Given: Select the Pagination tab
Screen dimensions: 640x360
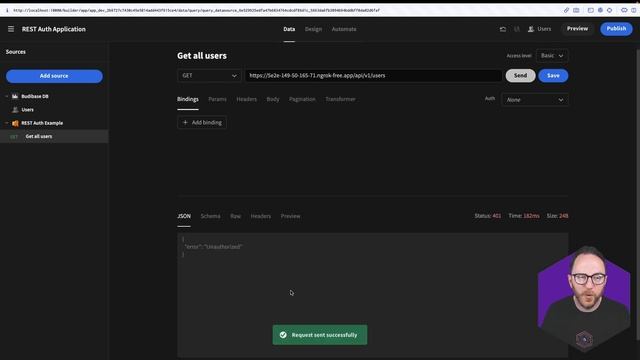Looking at the screenshot, I should click(x=302, y=99).
